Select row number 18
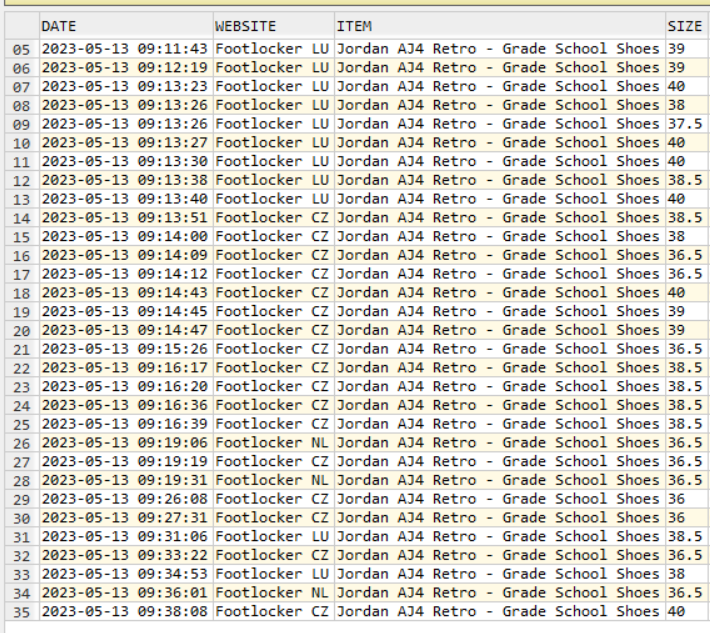The height and width of the screenshot is (633, 710). coord(21,293)
